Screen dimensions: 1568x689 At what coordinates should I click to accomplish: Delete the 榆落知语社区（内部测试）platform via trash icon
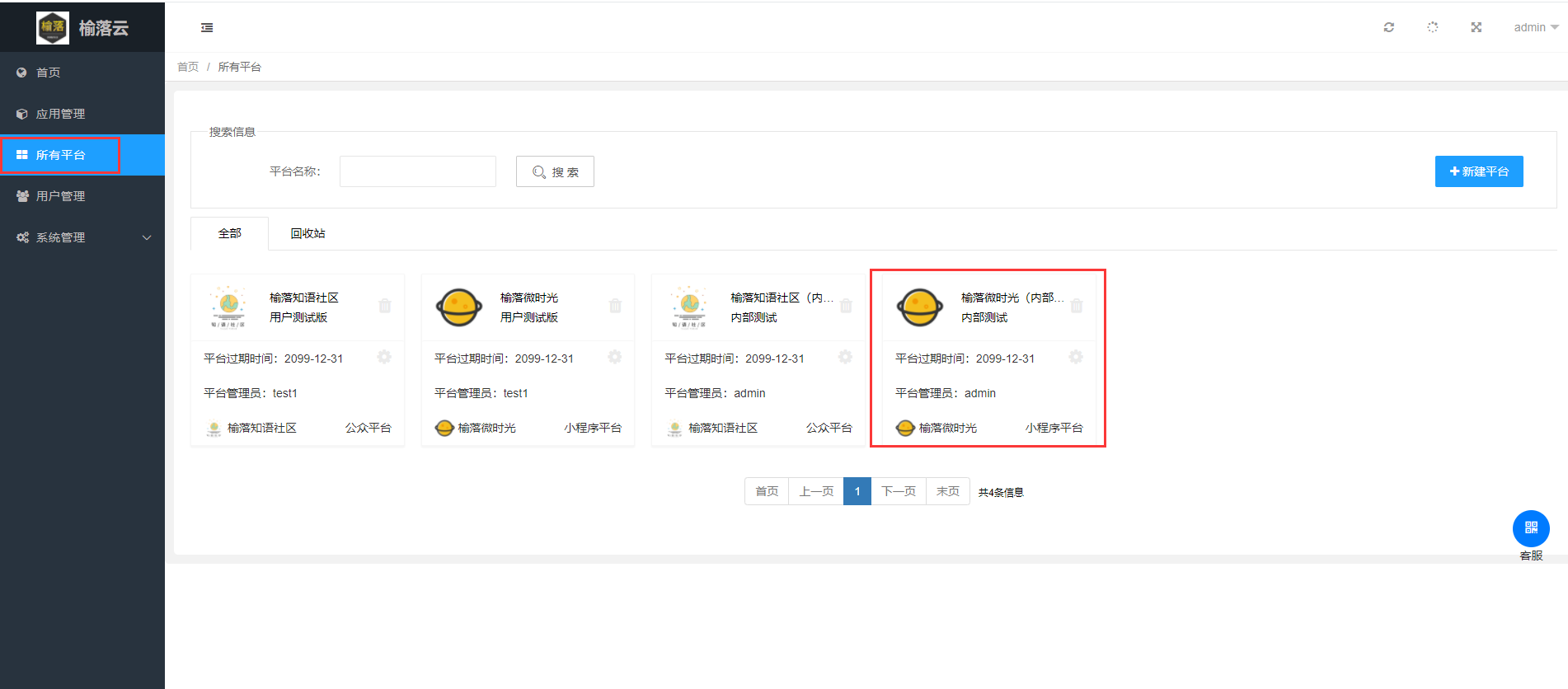[846, 306]
